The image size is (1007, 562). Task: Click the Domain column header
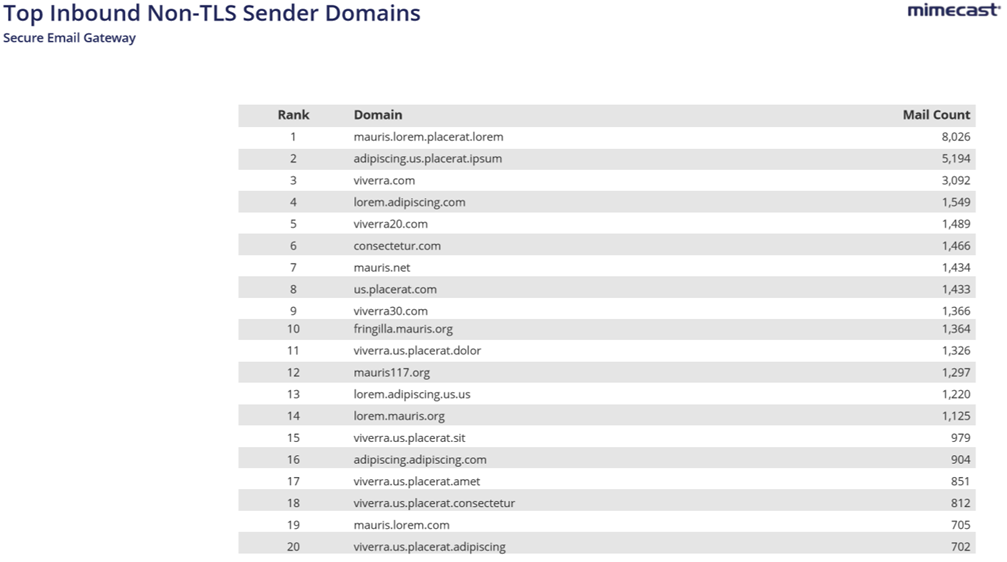(x=378, y=115)
